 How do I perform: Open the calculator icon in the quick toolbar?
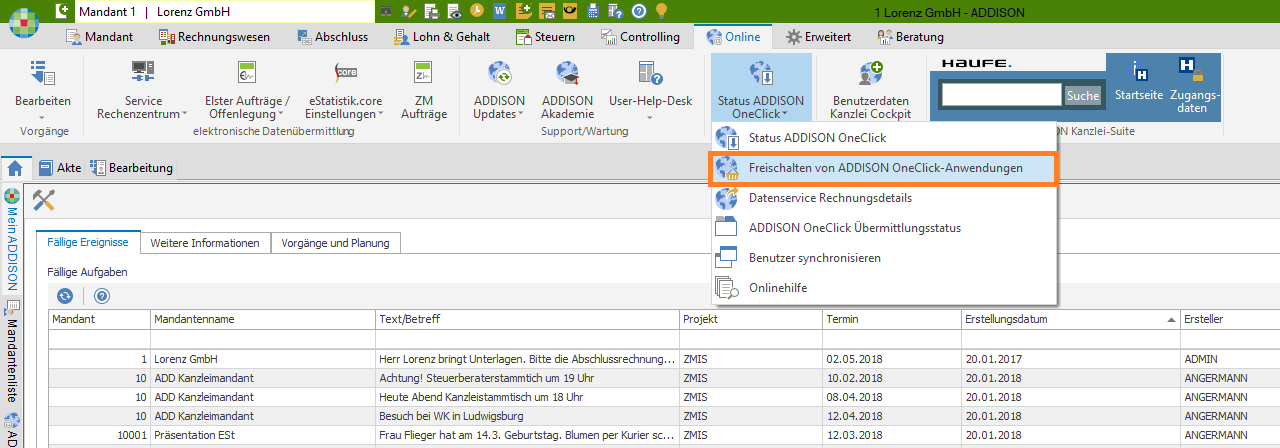pyautogui.click(x=593, y=11)
